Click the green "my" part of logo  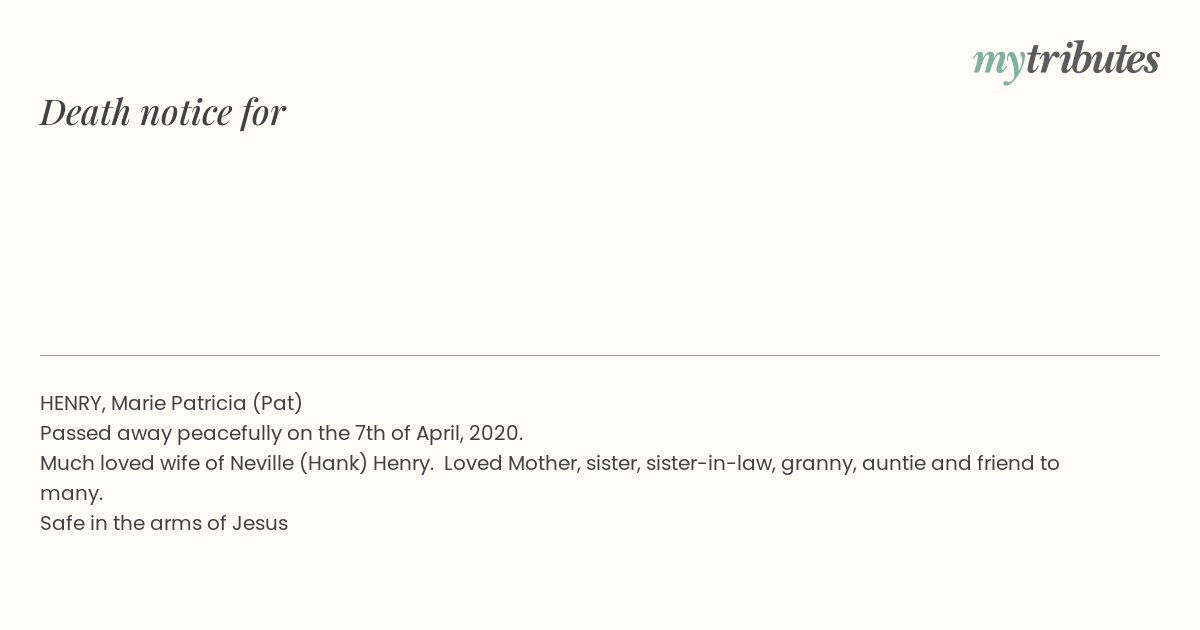(x=999, y=64)
